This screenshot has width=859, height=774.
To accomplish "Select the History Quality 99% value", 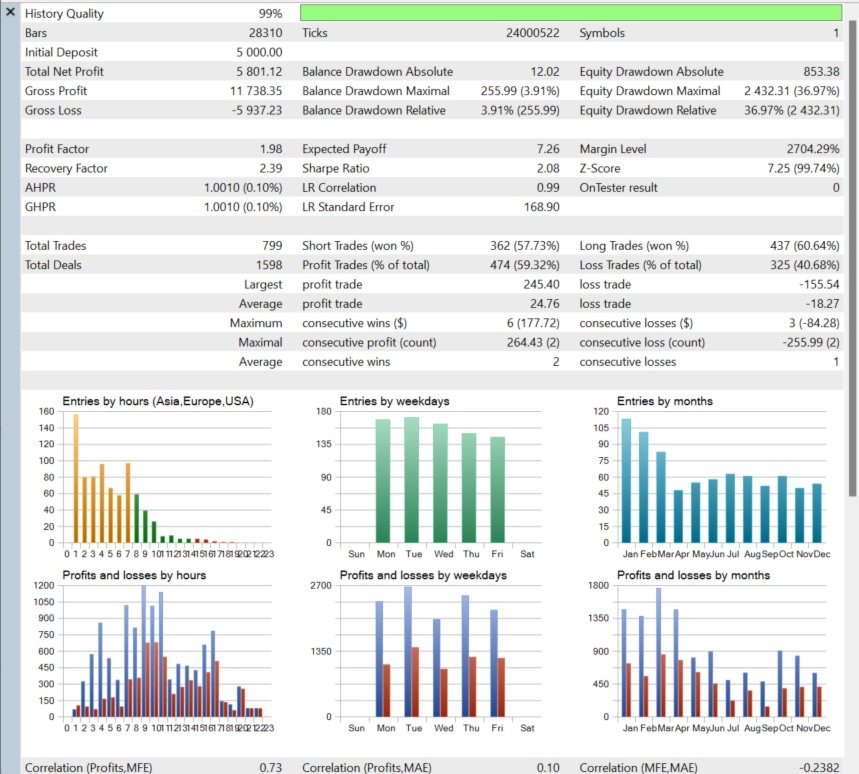I will point(271,14).
